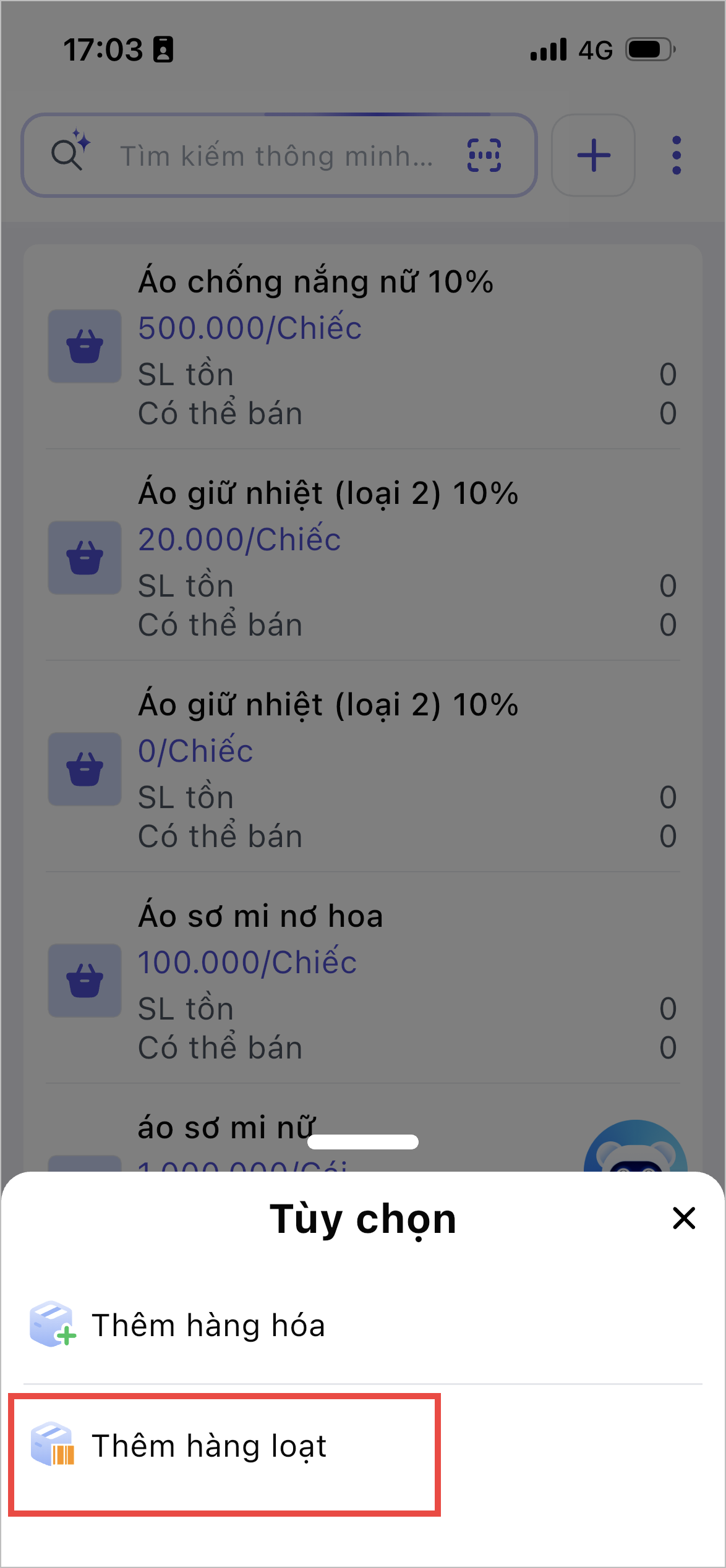Tap basket icon of Áo sơ mi nơ hoa

click(85, 981)
